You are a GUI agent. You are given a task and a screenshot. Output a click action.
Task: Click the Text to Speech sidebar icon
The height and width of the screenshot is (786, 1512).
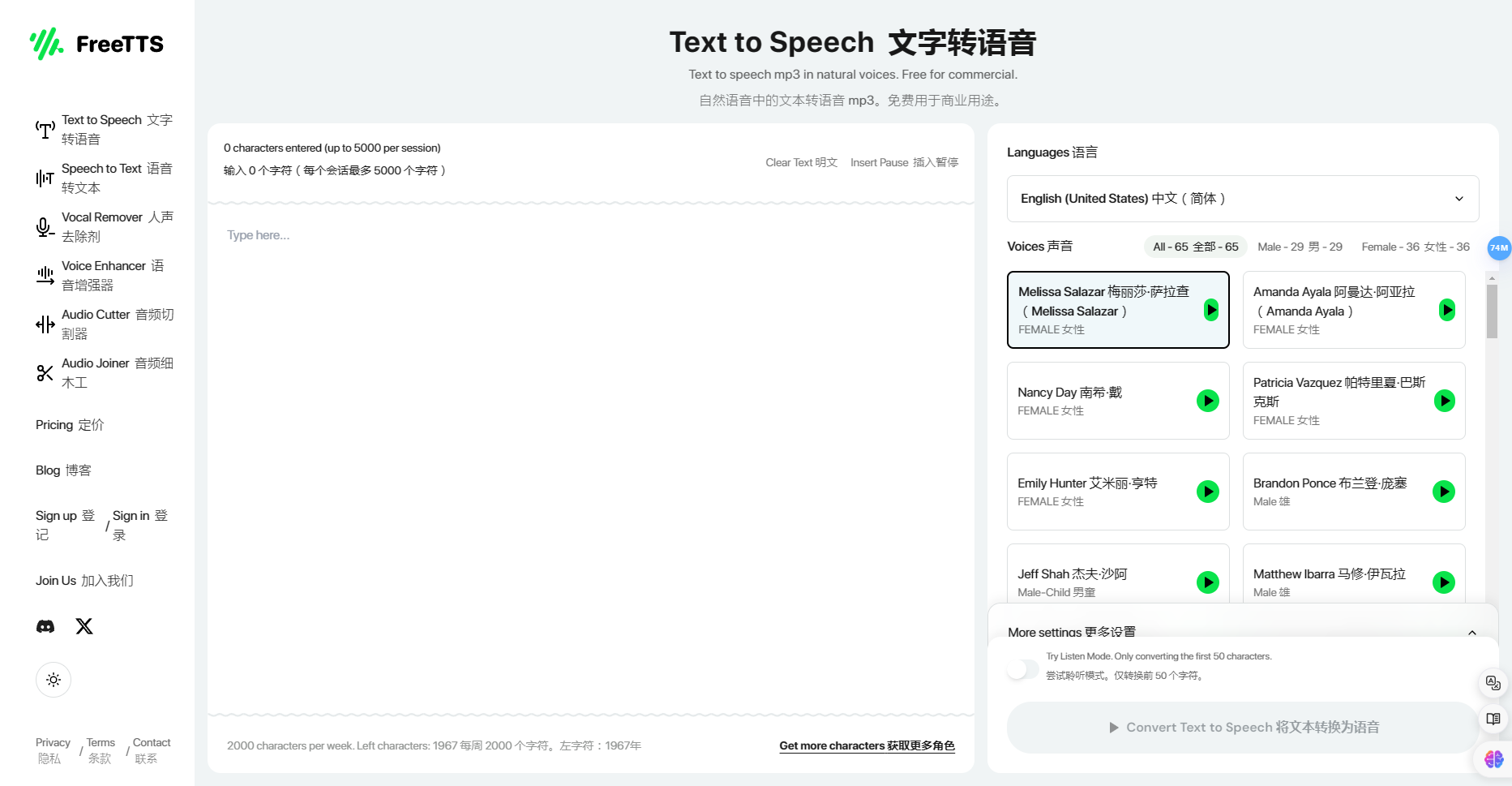pyautogui.click(x=45, y=130)
